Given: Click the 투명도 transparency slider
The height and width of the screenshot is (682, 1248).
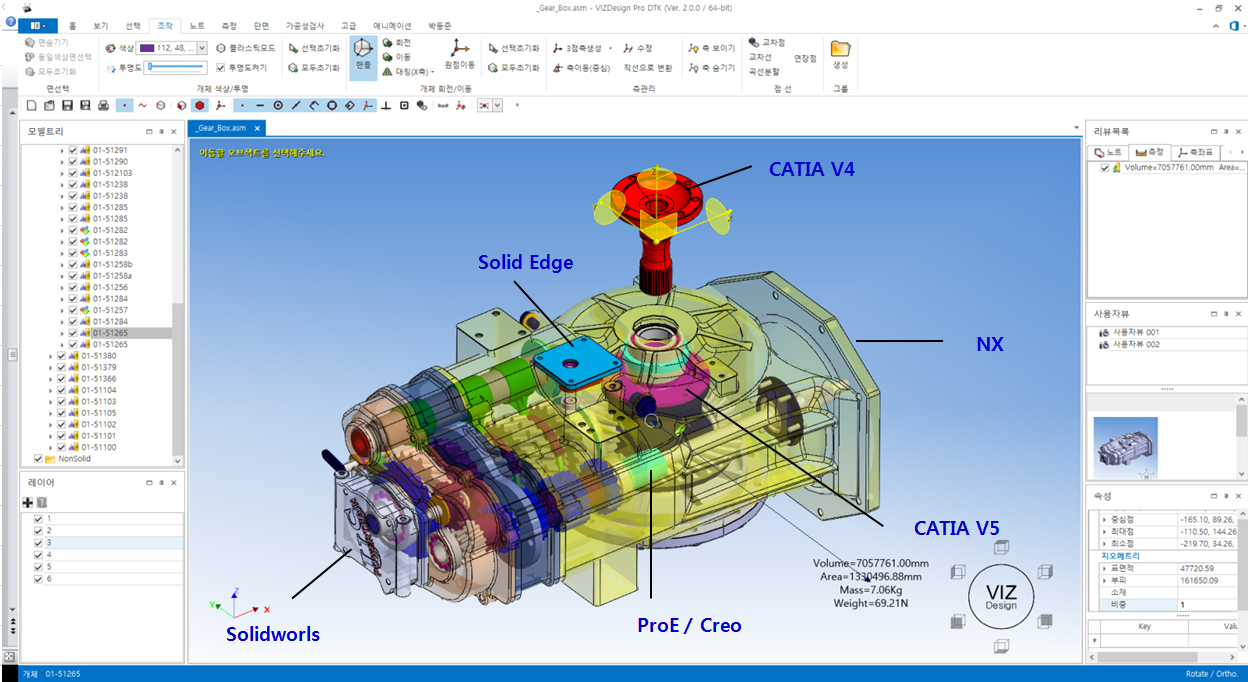Looking at the screenshot, I should 176,67.
